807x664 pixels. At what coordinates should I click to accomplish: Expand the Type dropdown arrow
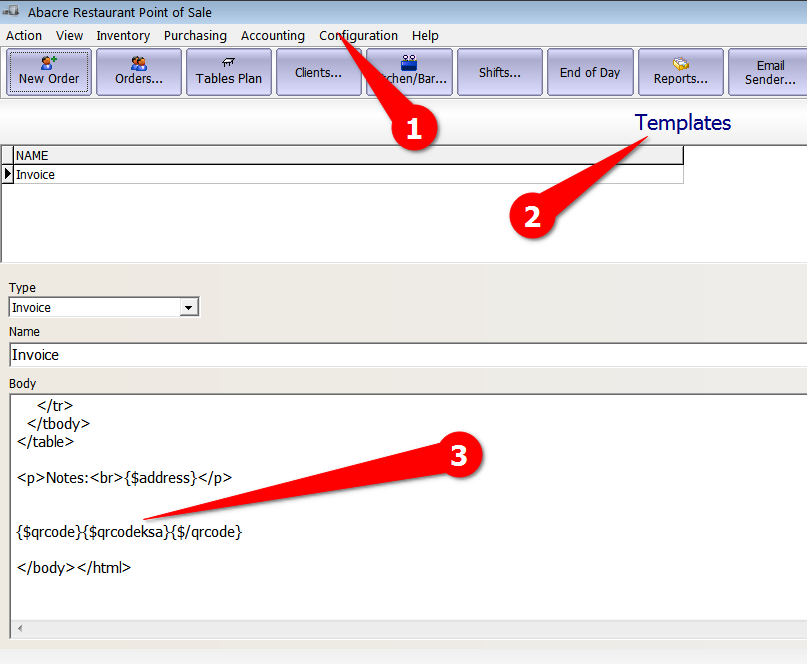coord(189,308)
